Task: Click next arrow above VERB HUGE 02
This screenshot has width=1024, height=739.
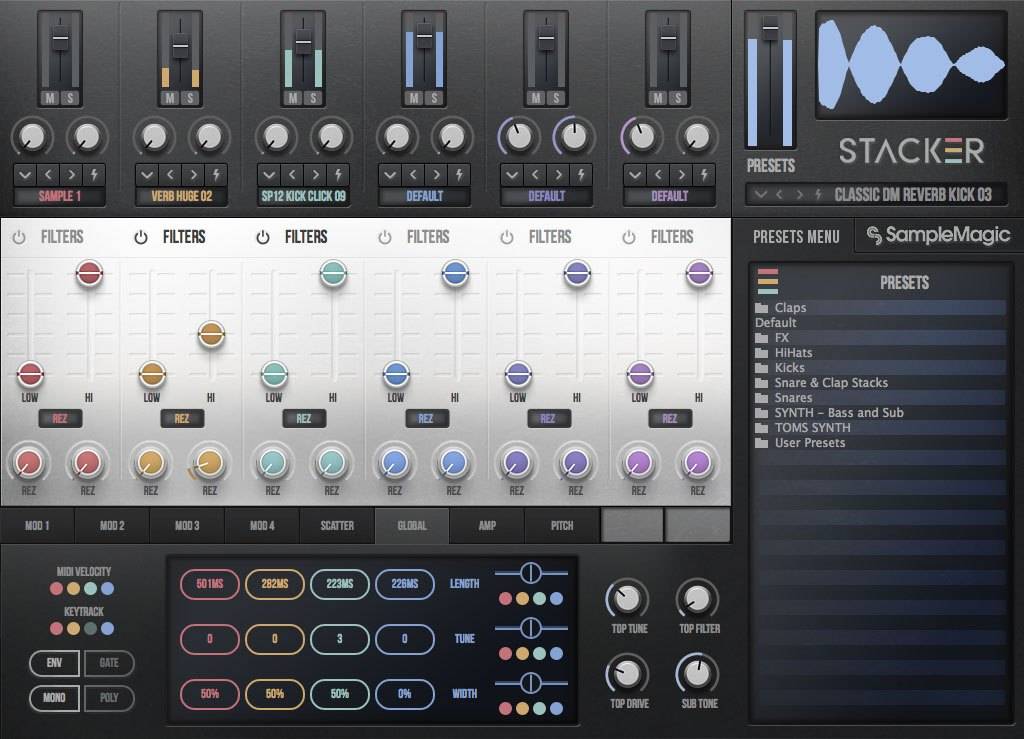Action: tap(192, 173)
